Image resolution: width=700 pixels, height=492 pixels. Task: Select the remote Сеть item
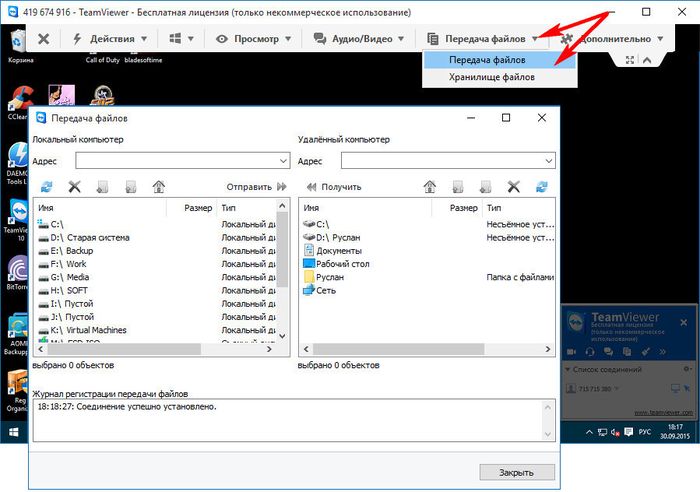click(320, 290)
